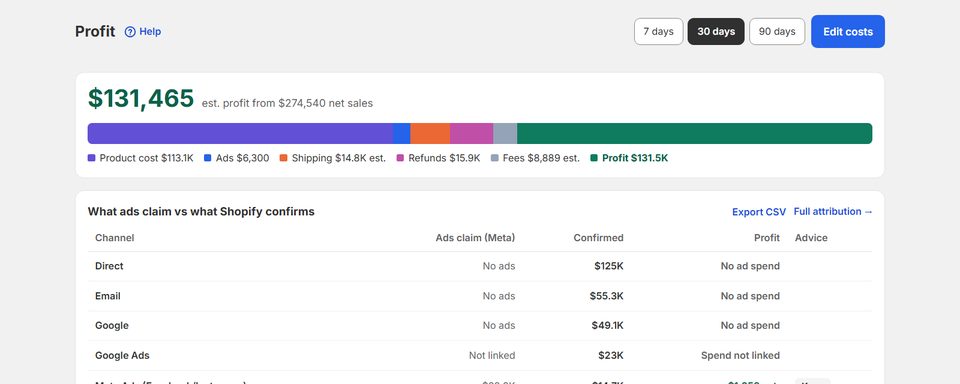Click the Fees $8,889 est. legend item
Screen dimensions: 960x384
(535, 158)
